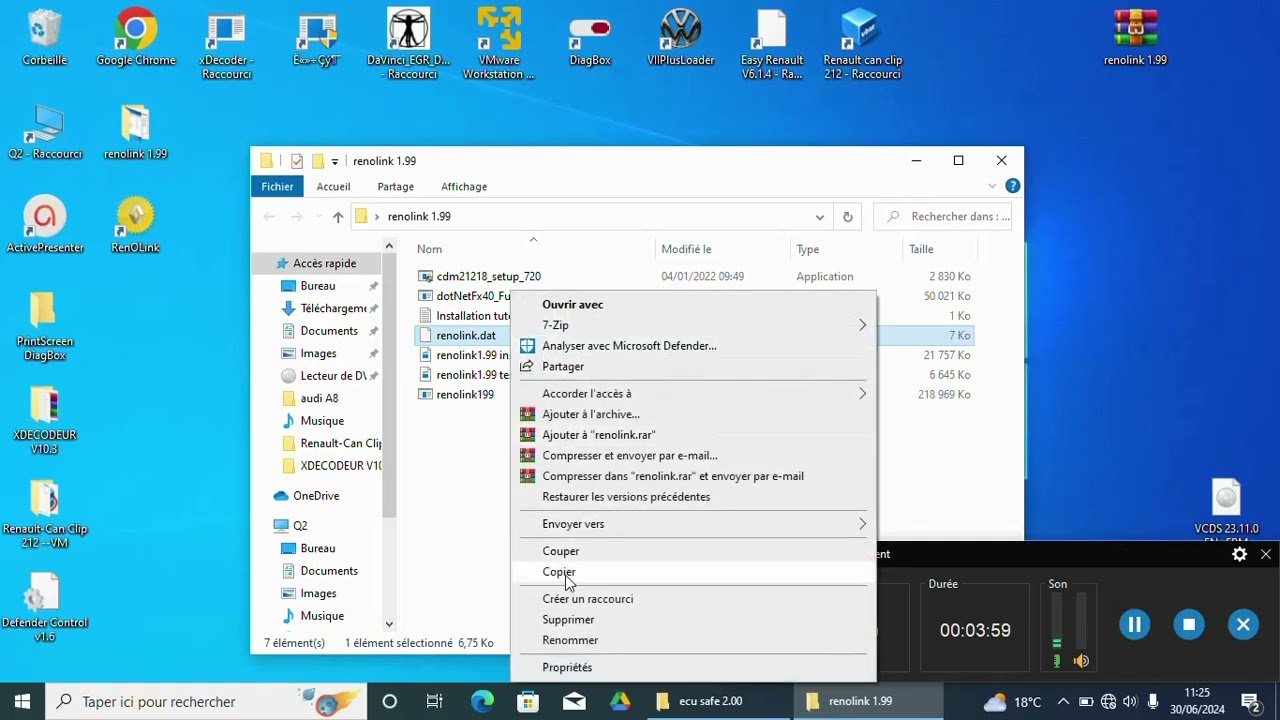Open Microsoft Store from the taskbar

coord(528,701)
